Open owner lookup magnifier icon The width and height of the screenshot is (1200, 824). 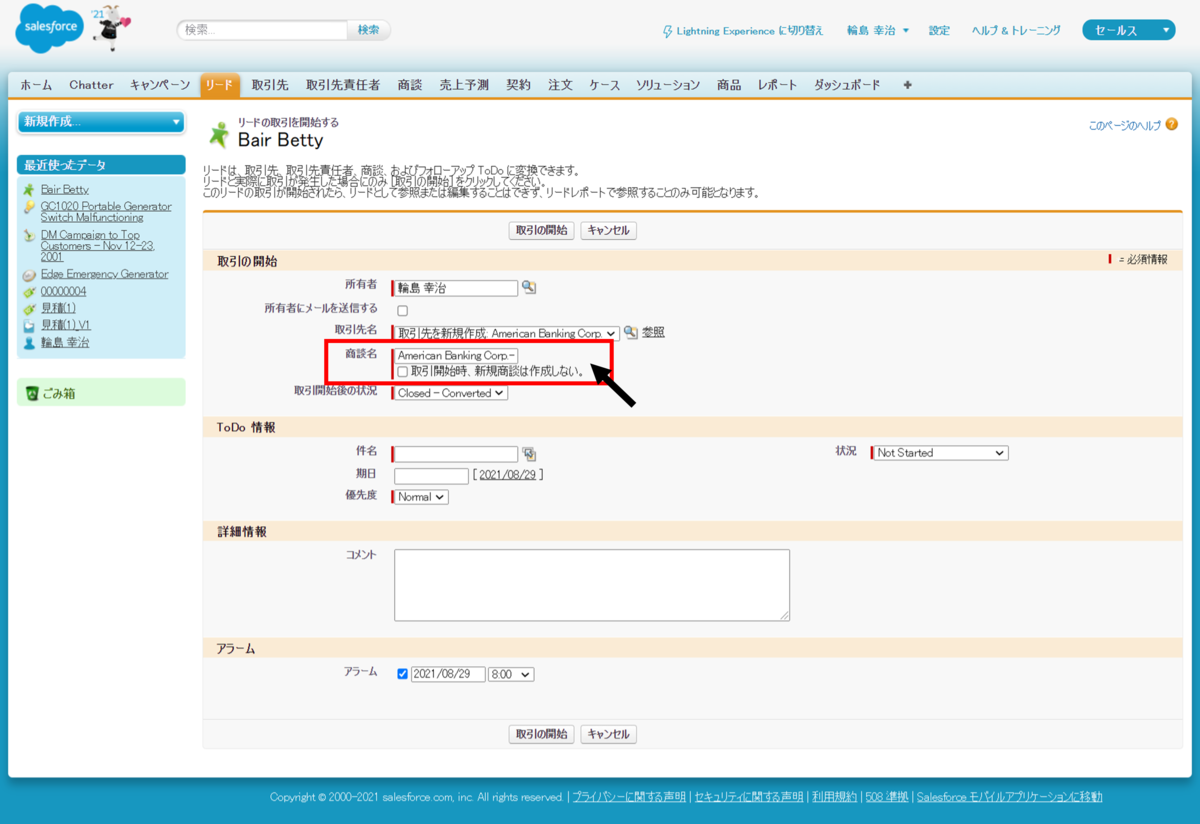(529, 288)
